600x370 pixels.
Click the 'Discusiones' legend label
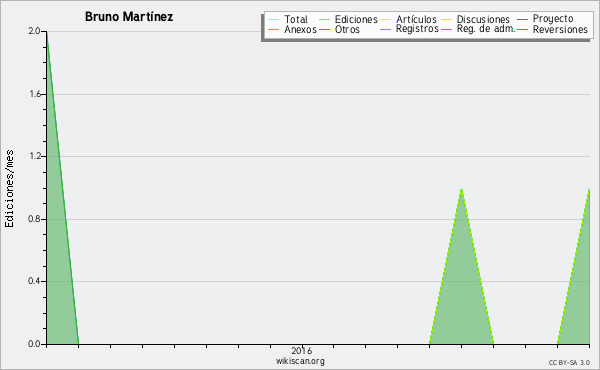click(483, 19)
